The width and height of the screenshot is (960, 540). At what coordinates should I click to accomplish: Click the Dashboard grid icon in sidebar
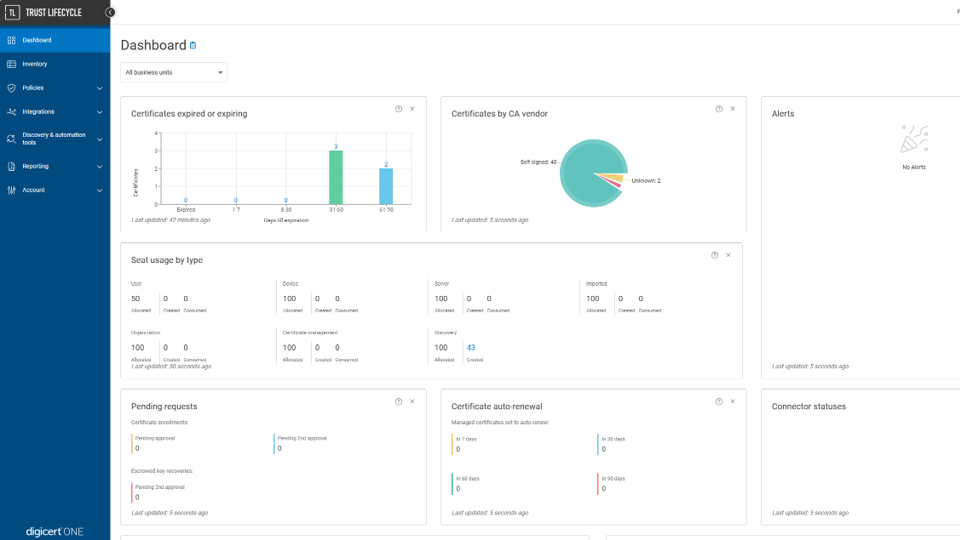click(x=12, y=40)
